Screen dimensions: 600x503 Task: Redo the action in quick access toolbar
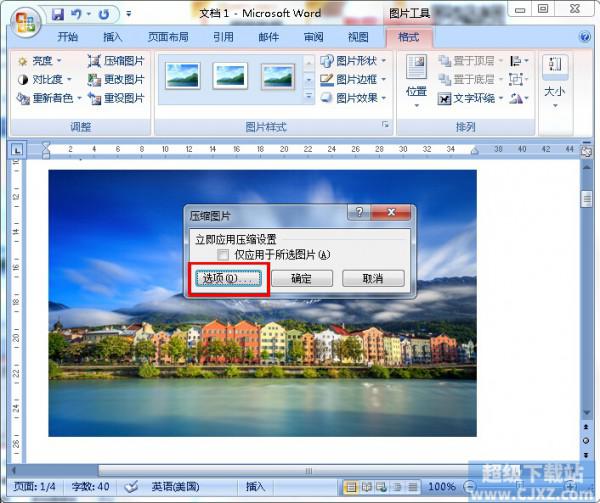tap(104, 15)
